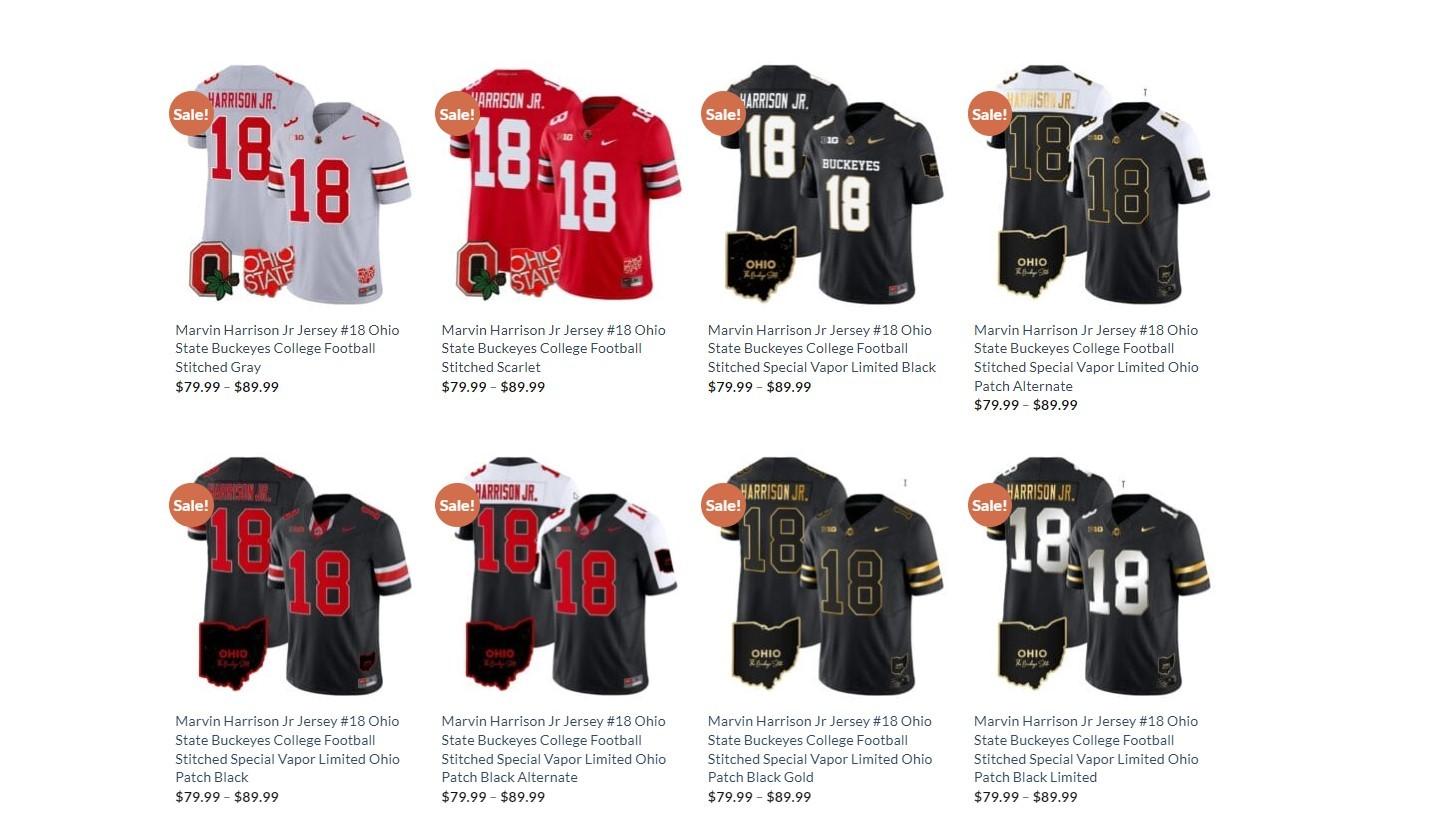
Task: Open the 'Stitched Gray' jersey title link
Action: click(x=287, y=348)
